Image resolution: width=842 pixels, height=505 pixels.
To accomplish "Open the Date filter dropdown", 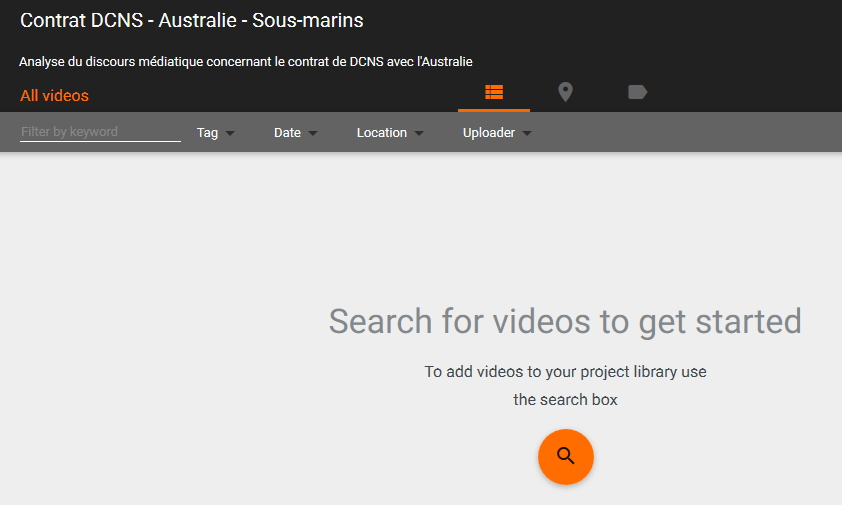I will tap(295, 133).
